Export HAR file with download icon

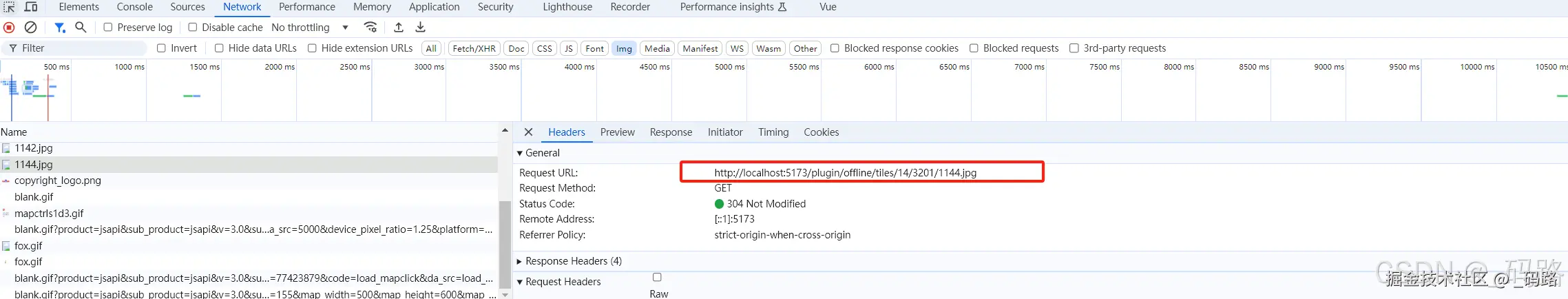click(421, 28)
